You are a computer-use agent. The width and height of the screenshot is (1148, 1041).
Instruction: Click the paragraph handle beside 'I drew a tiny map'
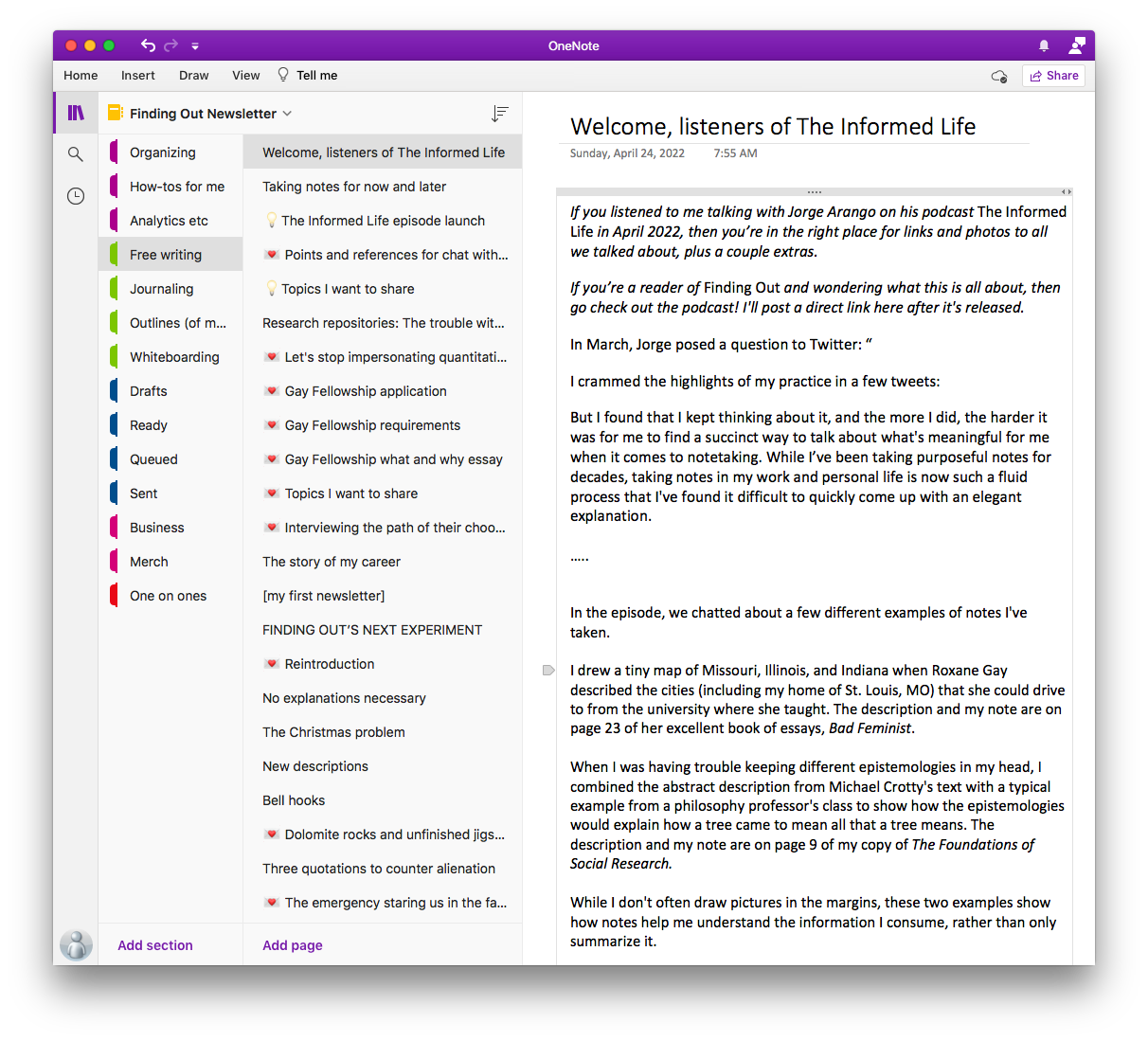[x=548, y=670]
